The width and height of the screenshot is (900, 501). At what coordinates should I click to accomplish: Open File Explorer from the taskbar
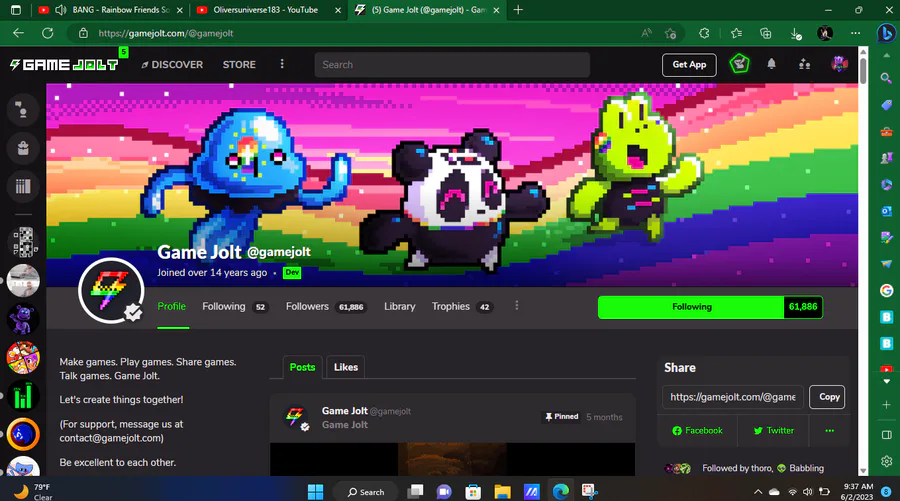pyautogui.click(x=502, y=492)
